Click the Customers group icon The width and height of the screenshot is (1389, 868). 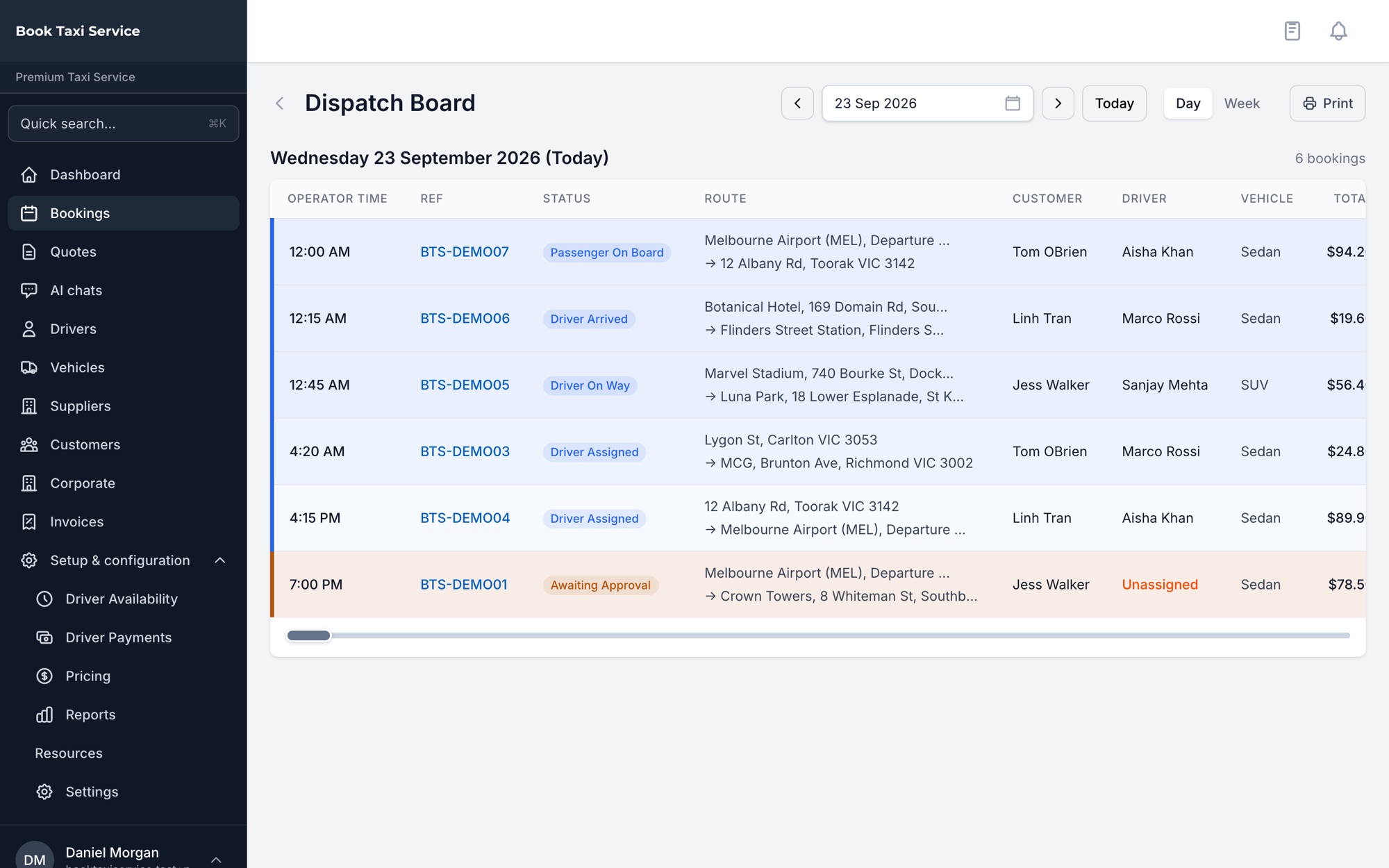coord(28,444)
